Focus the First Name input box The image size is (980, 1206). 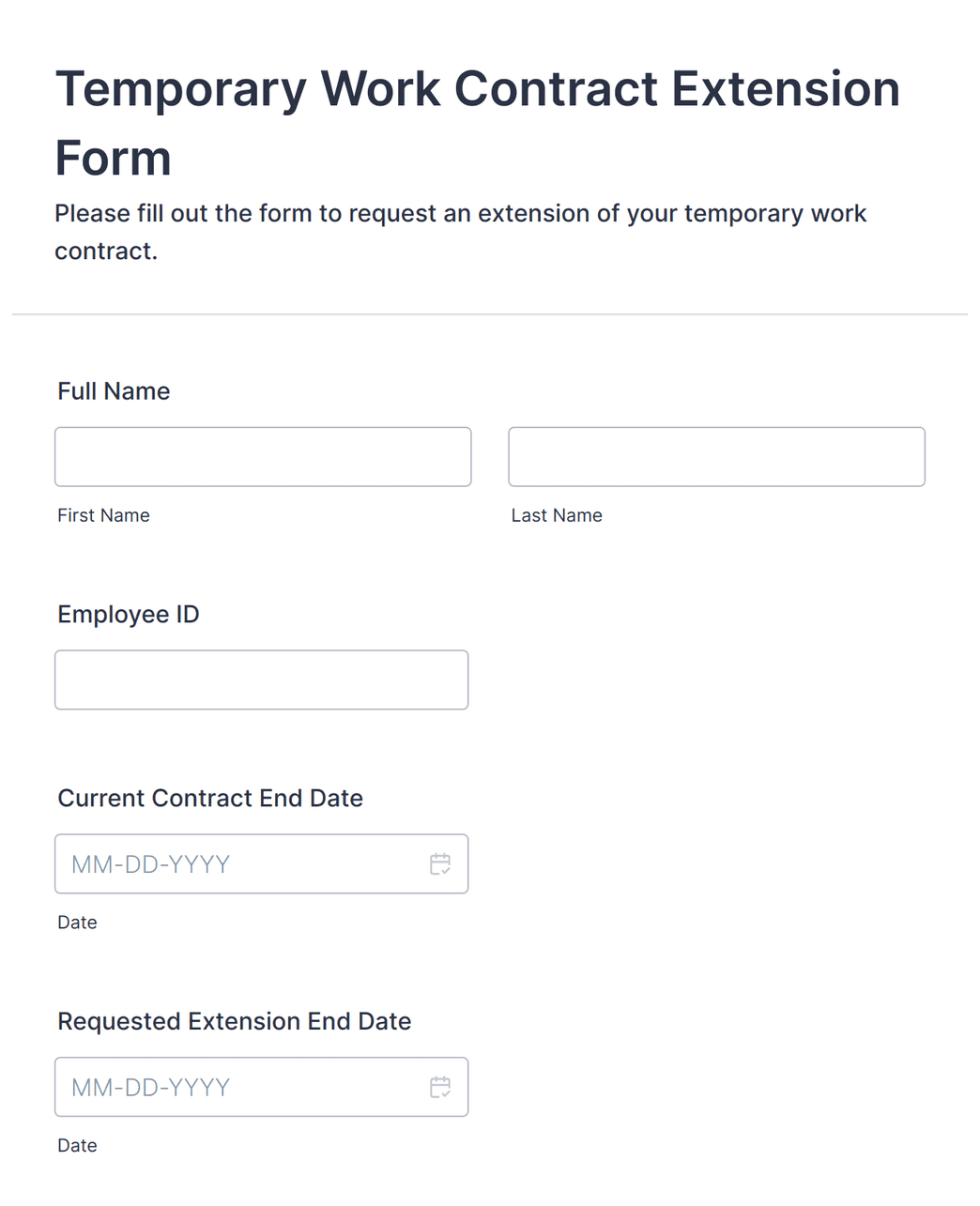263,457
